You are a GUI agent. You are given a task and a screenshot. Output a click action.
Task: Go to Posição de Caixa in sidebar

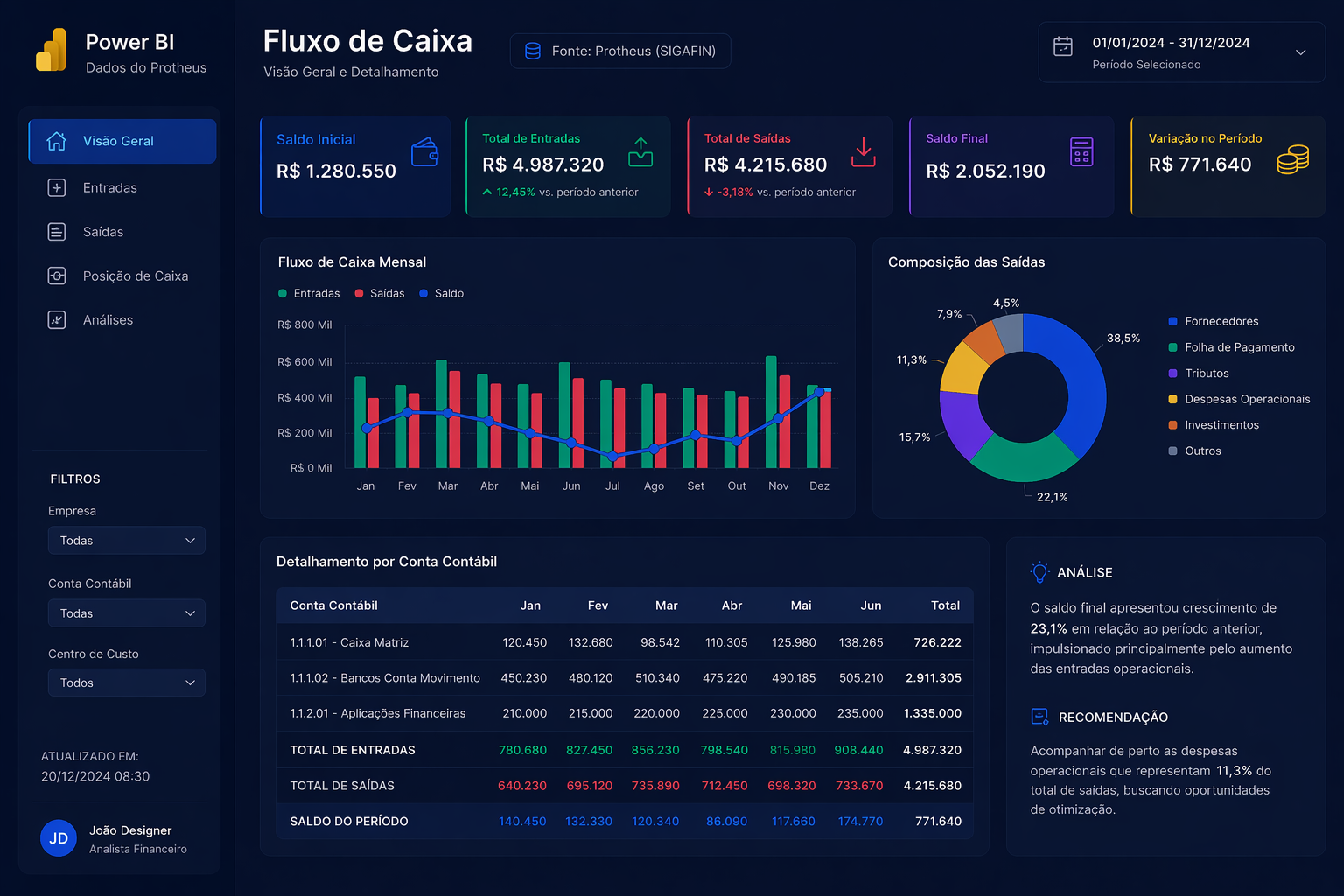(x=135, y=276)
